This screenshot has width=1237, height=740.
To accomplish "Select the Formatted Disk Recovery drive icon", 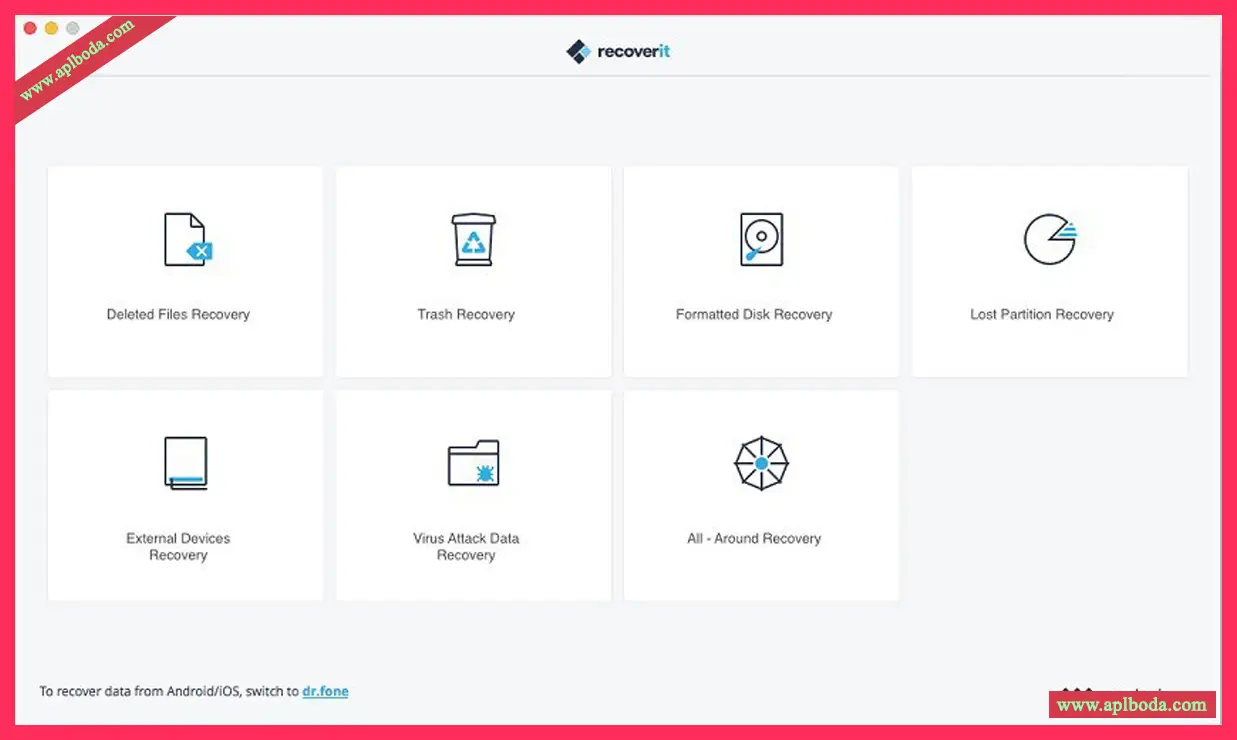I will point(761,240).
